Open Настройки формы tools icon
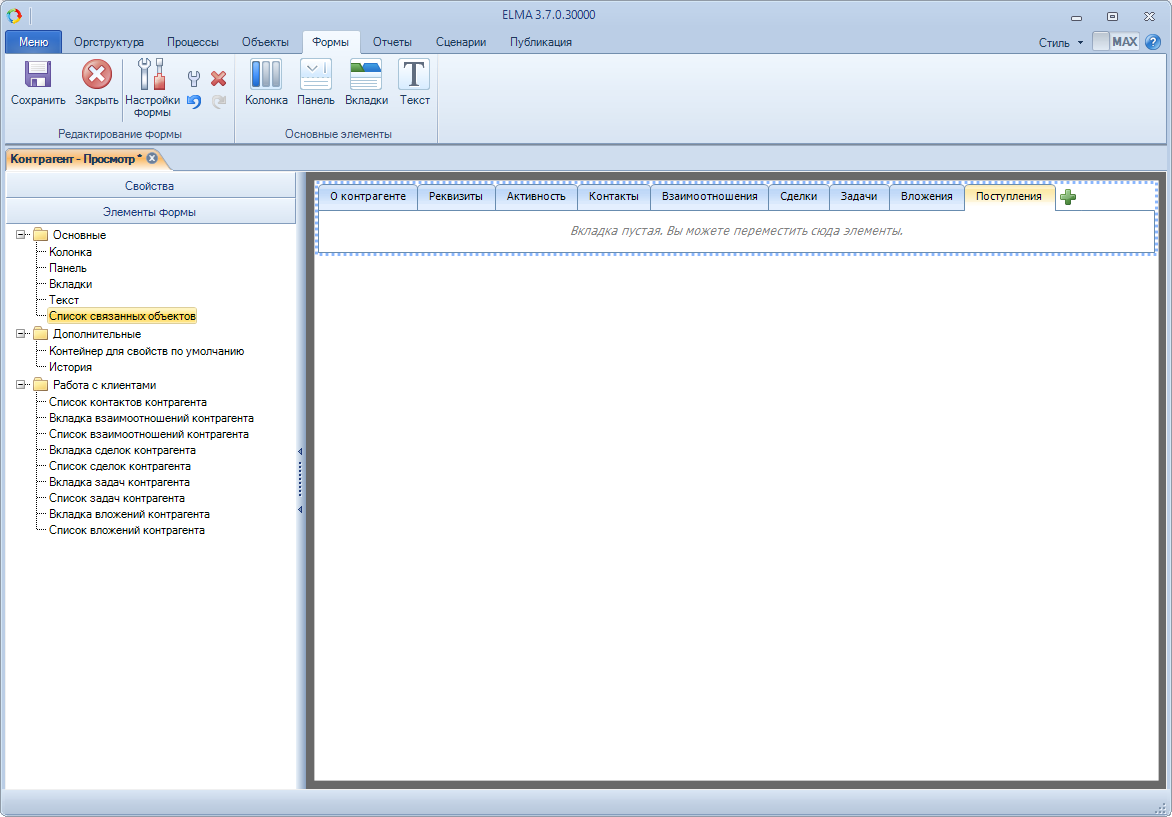Image resolution: width=1172 pixels, height=817 pixels. 152,75
